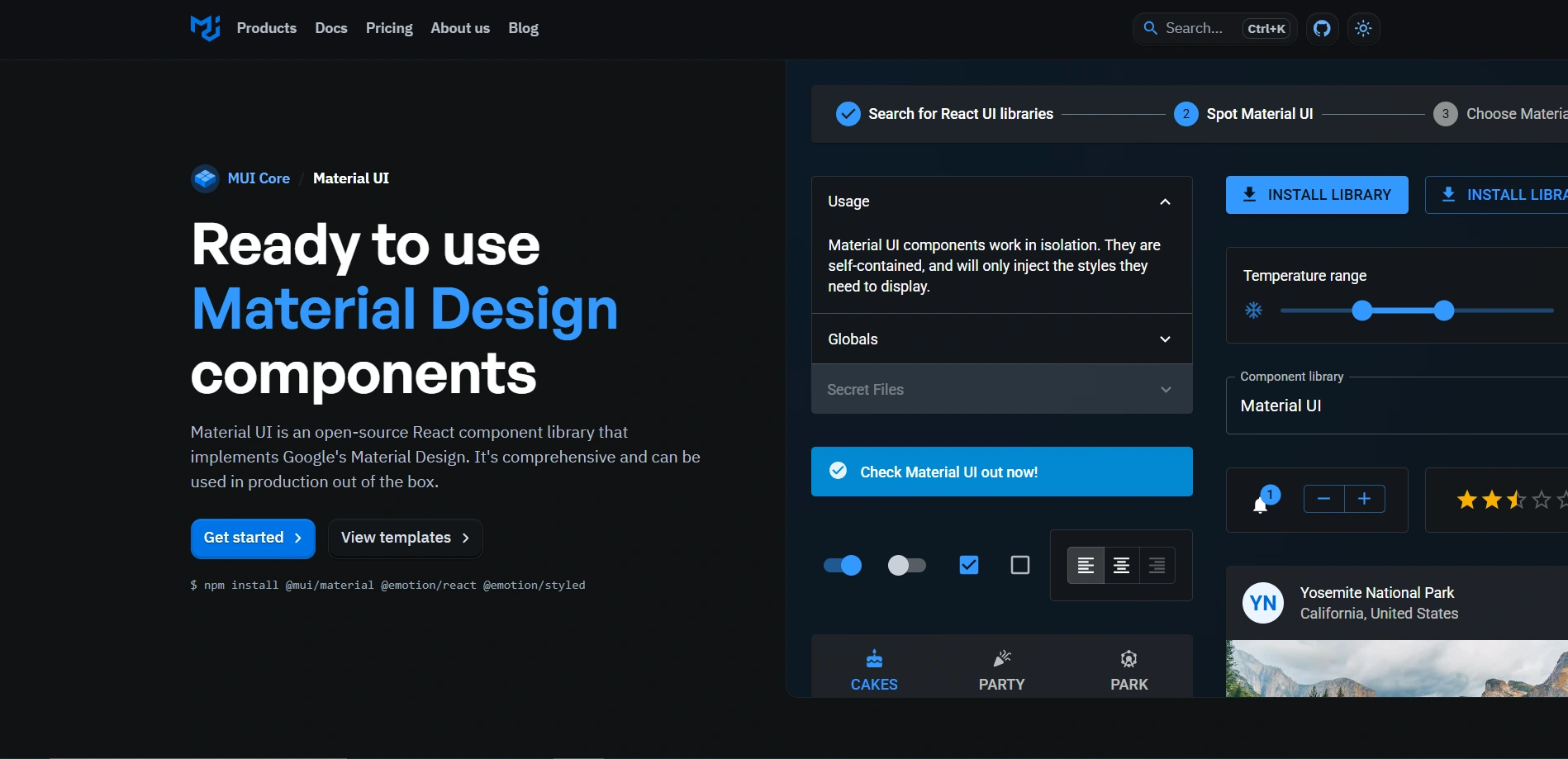Select the second rating star

coord(1491,500)
